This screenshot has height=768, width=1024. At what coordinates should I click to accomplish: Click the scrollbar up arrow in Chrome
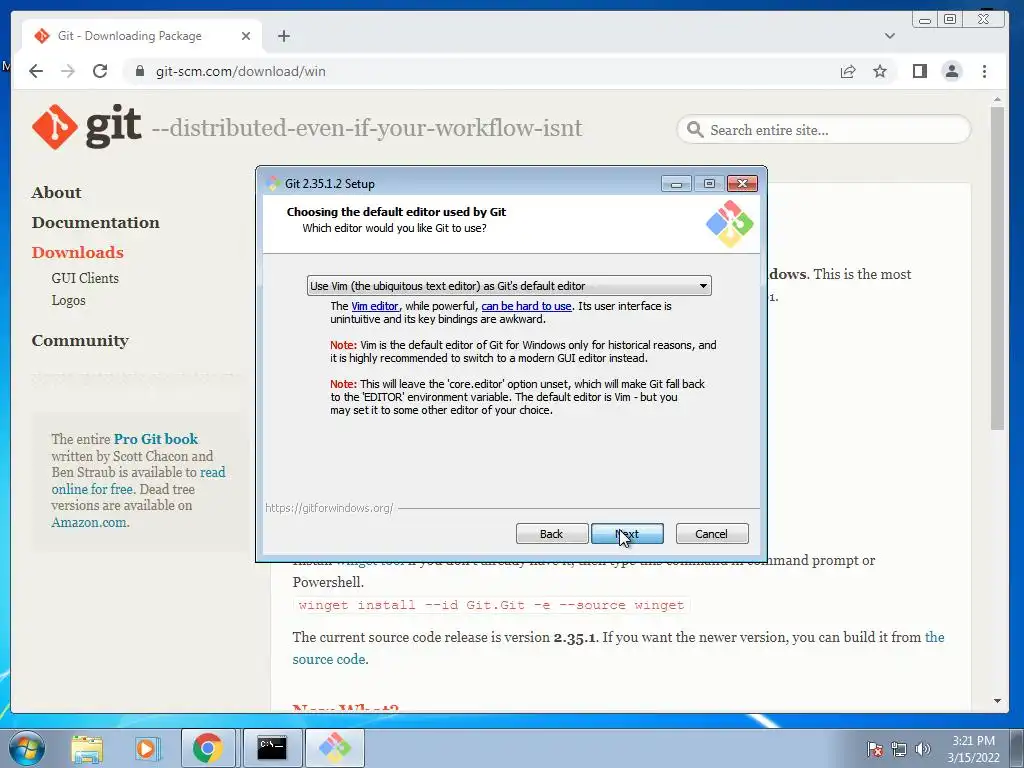pos(997,99)
